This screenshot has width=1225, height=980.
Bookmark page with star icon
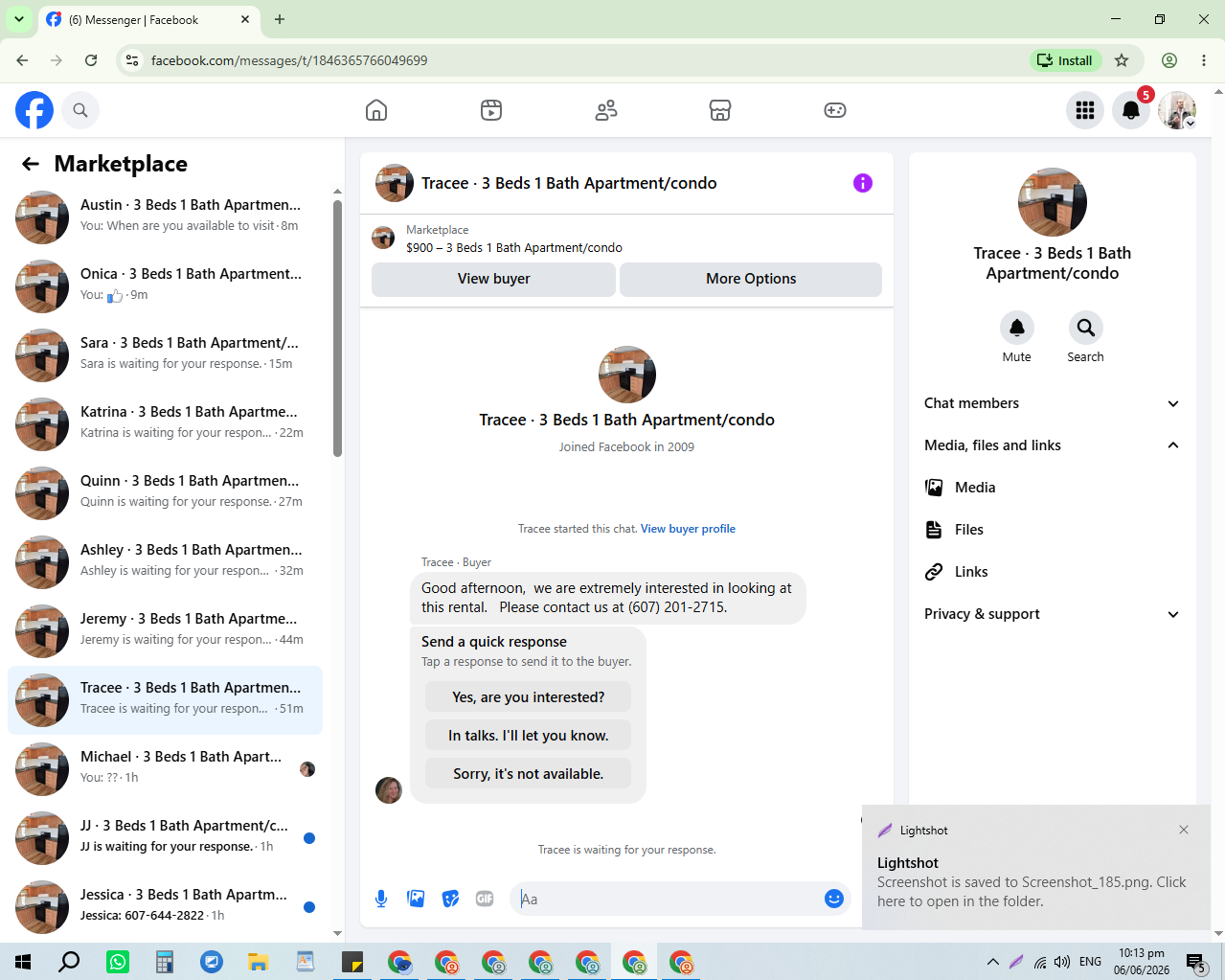[1122, 60]
